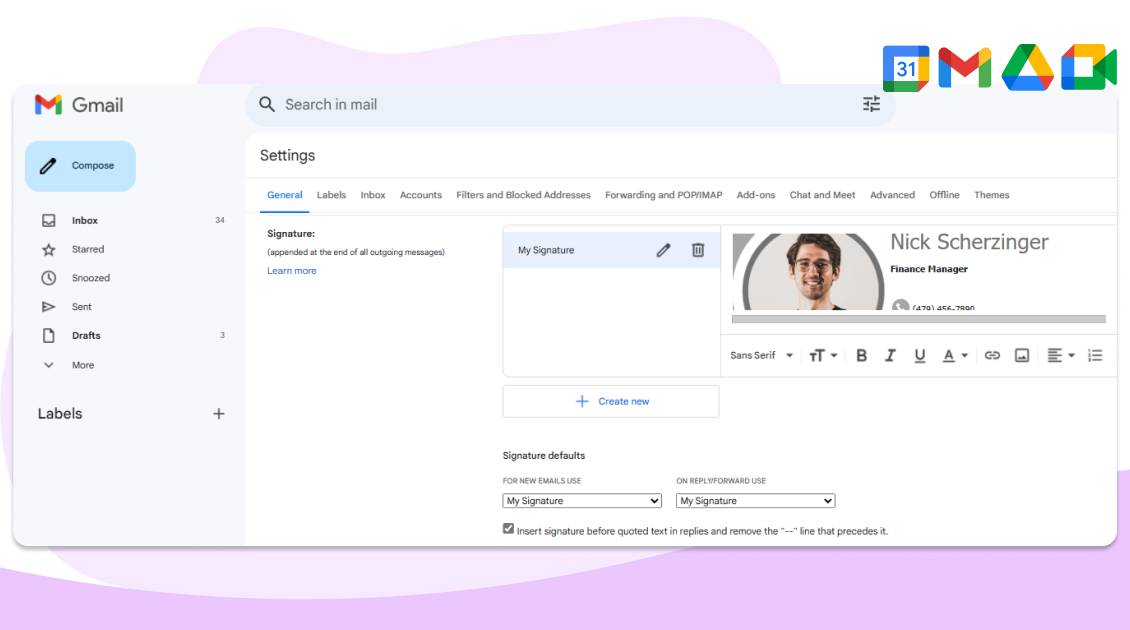Delete My Signature trash icon
The width and height of the screenshot is (1130, 630).
coord(698,250)
